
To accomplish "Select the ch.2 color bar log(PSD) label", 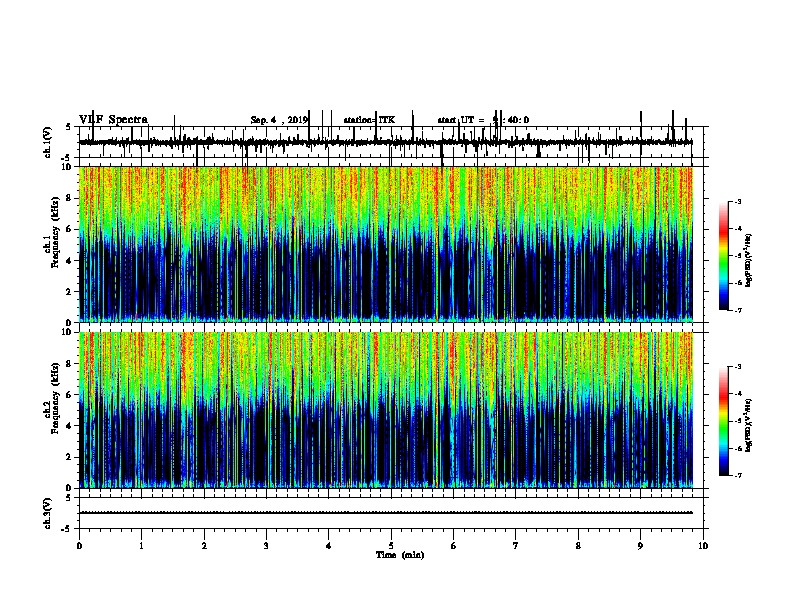I will [748, 425].
